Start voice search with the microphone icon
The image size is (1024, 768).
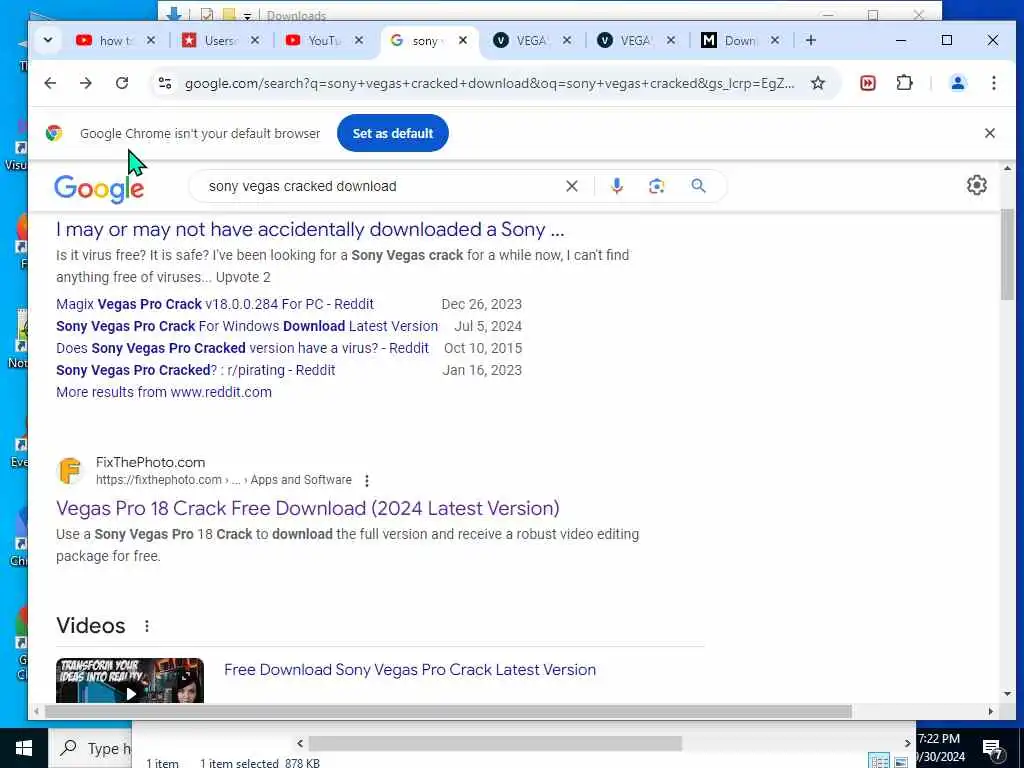click(x=616, y=186)
